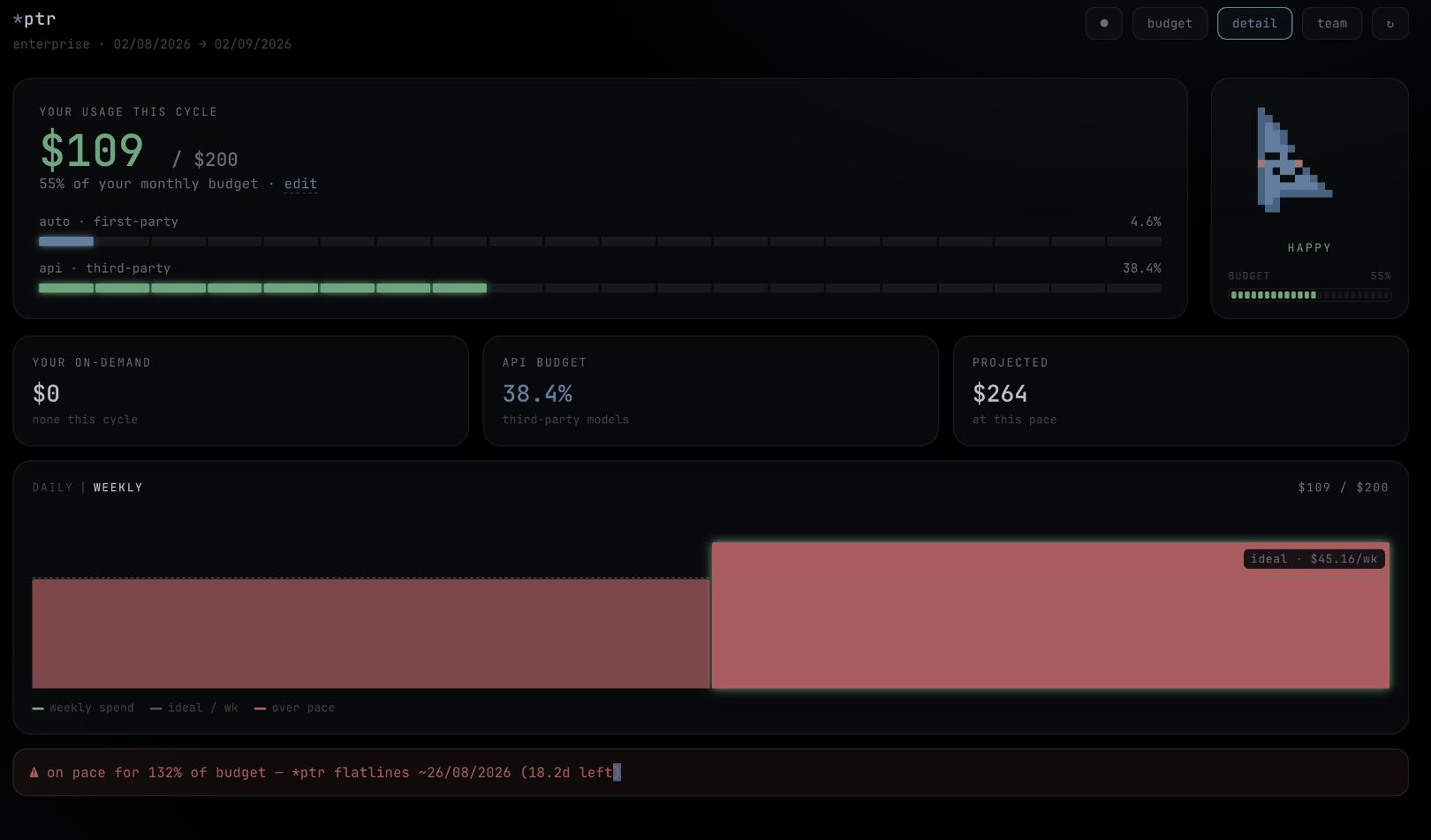1431x840 pixels.
Task: Click the 38.4% api percentage in usage card
Action: [1142, 269]
